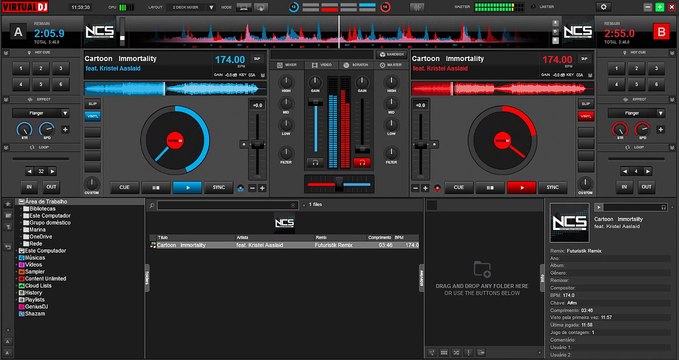
Task: Click deck B volume fader in mixer
Action: pos(362,149)
